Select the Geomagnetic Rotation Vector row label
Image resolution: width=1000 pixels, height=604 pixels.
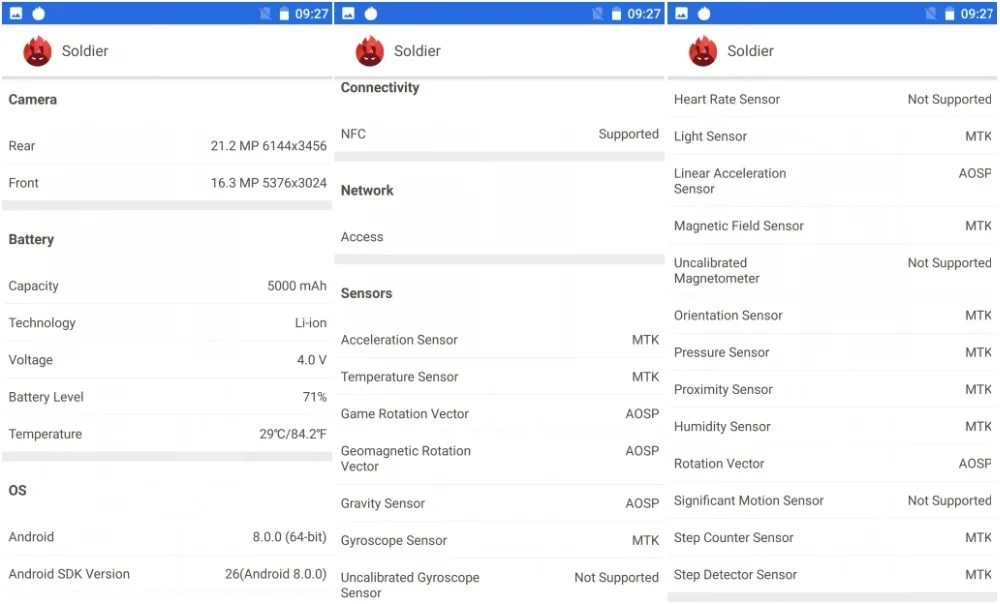(406, 459)
